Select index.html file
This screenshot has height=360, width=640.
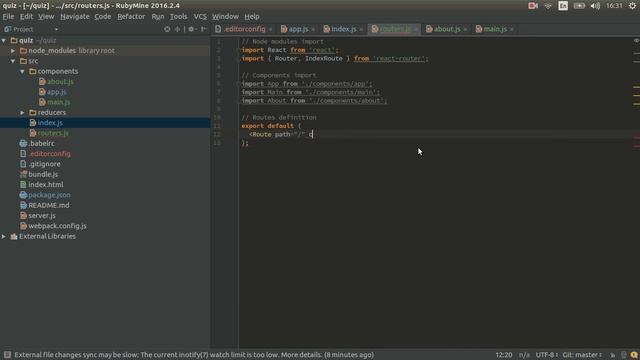coord(45,184)
